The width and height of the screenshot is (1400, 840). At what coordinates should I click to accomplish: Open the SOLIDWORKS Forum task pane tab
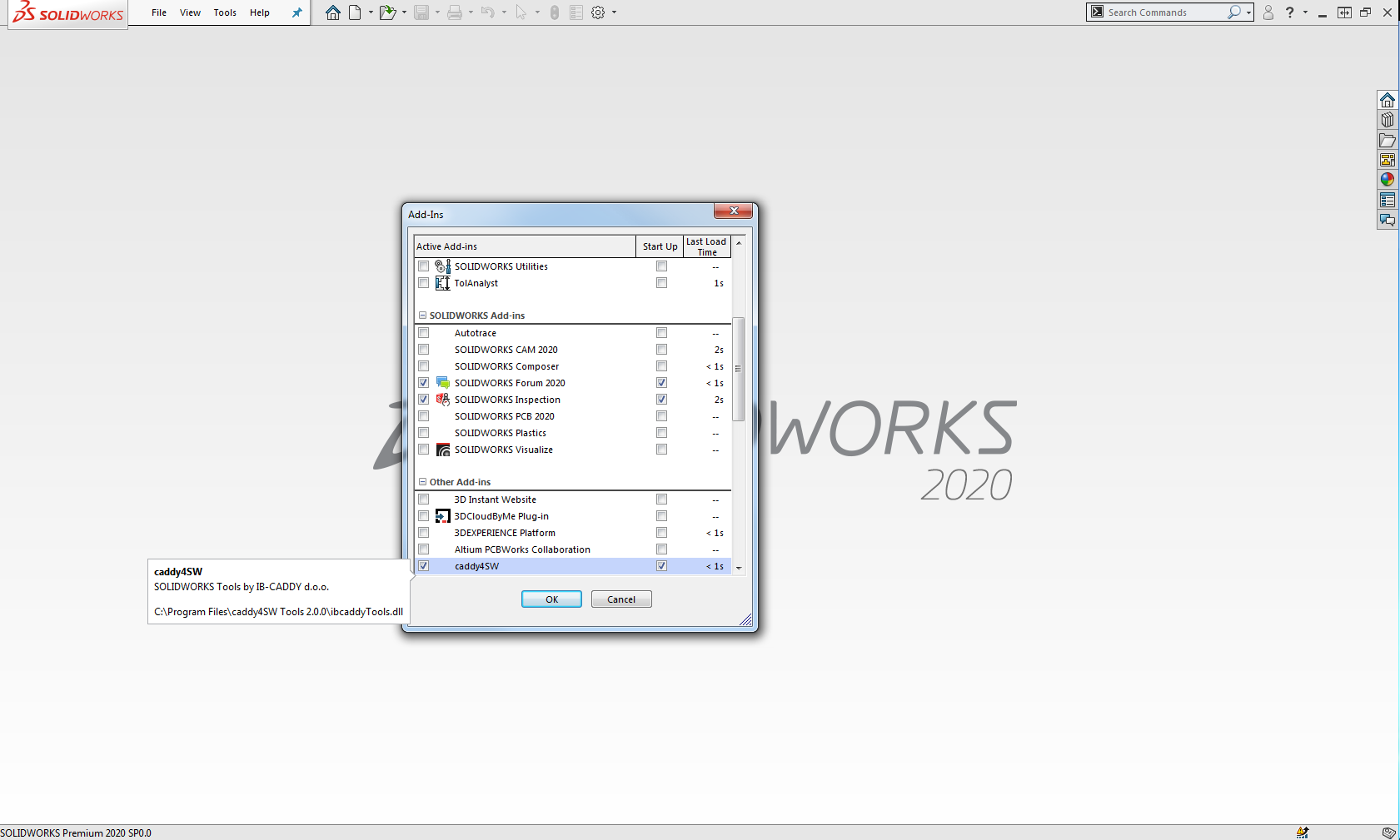[1387, 220]
